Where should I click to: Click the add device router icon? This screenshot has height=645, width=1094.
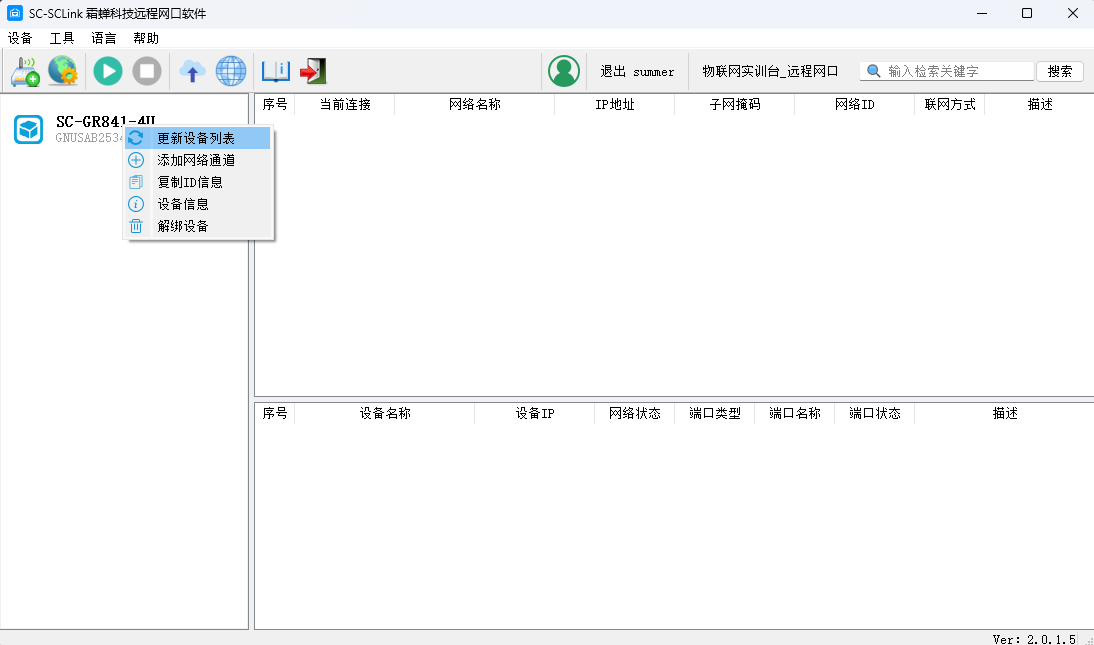25,71
